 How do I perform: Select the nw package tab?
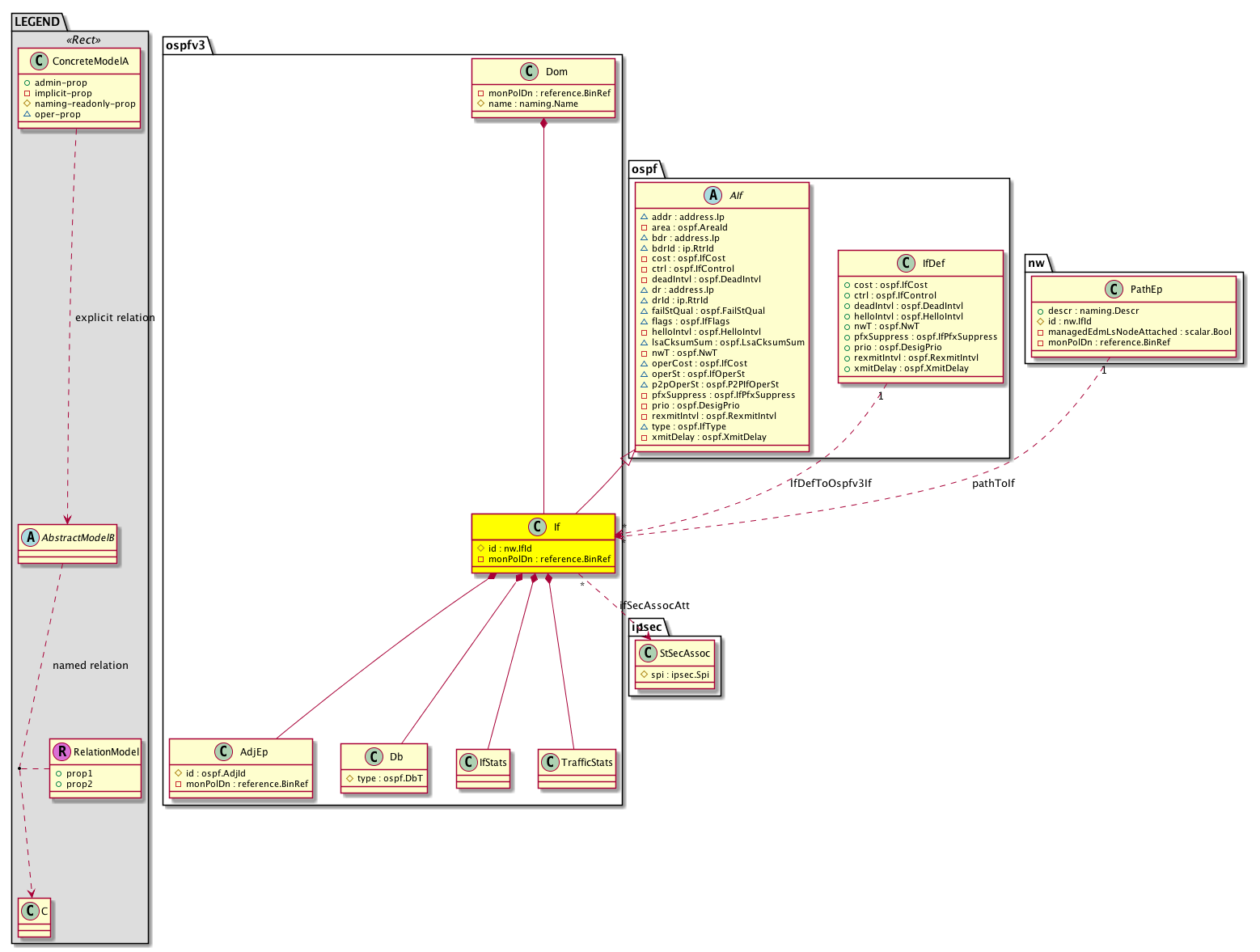[1036, 263]
